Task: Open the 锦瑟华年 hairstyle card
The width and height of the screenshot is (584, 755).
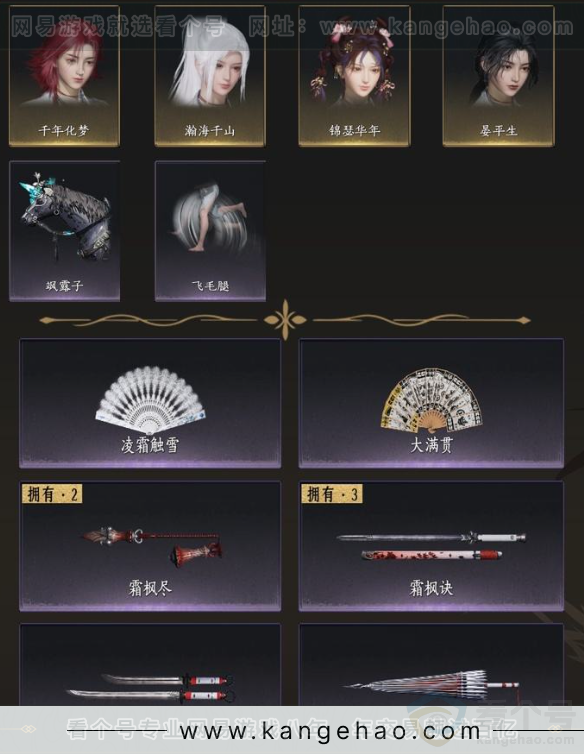Action: pyautogui.click(x=354, y=76)
